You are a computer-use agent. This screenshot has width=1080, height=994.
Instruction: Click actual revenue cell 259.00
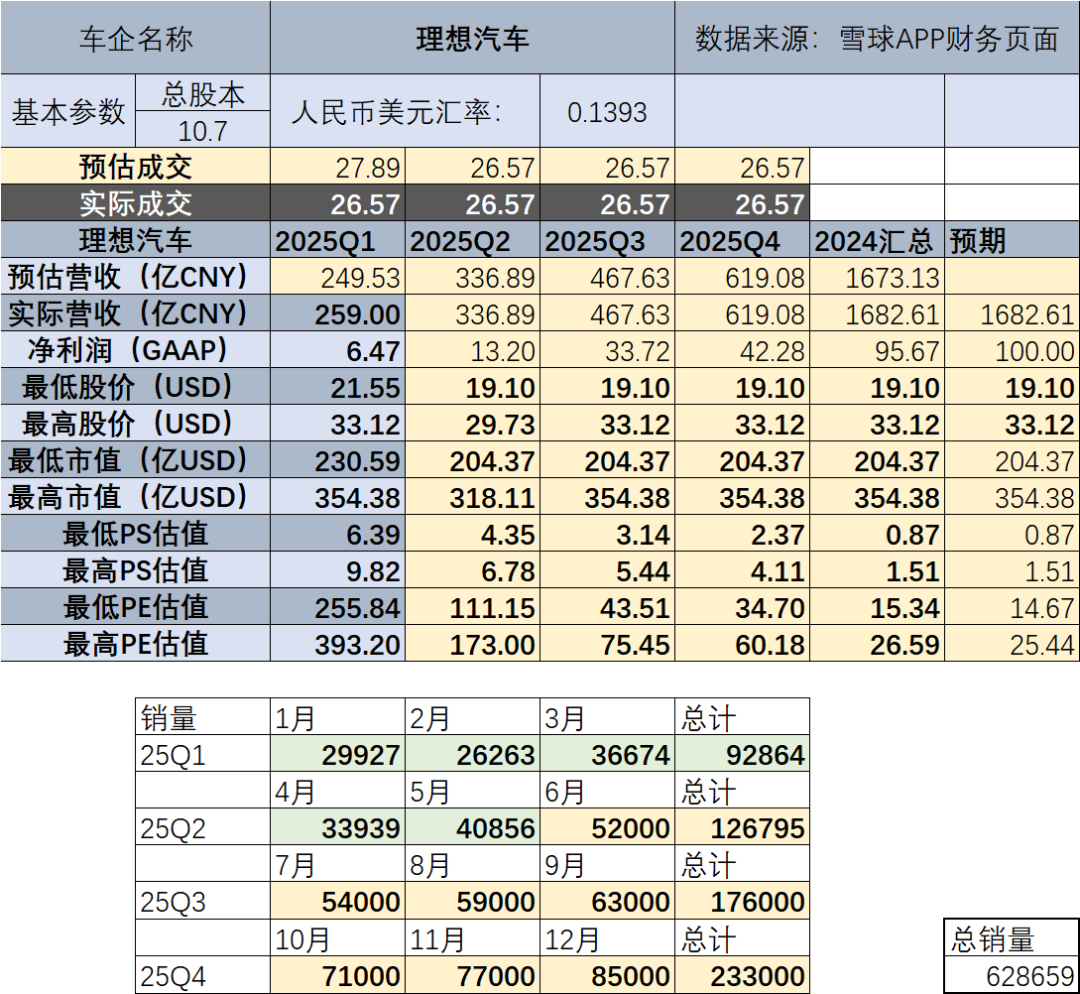click(338, 313)
